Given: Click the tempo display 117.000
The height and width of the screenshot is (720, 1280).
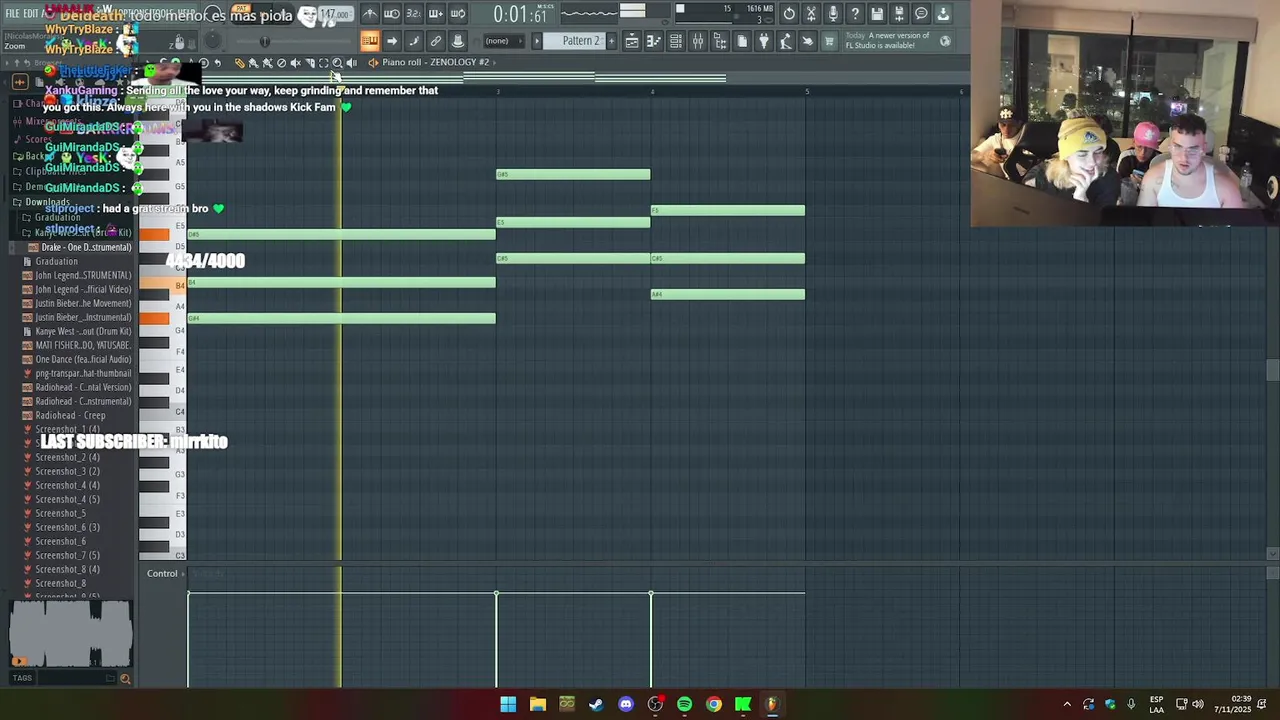Looking at the screenshot, I should (334, 15).
